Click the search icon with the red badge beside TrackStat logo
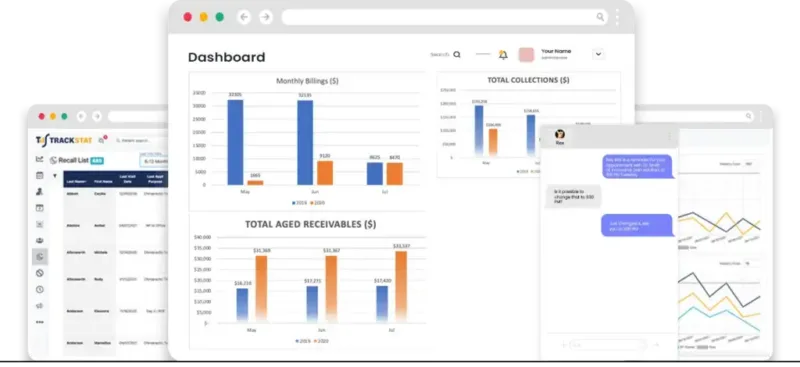Viewport: 800px width, 367px height. click(x=103, y=138)
